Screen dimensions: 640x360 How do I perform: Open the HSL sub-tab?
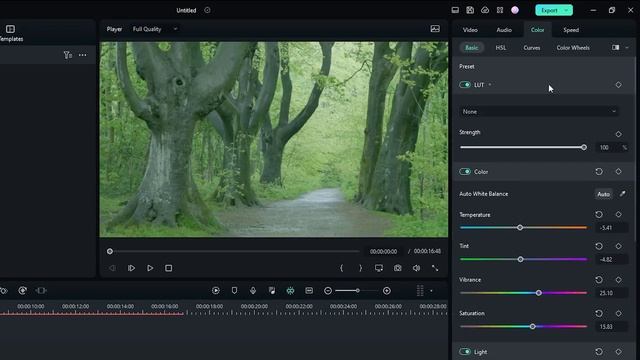click(500, 48)
